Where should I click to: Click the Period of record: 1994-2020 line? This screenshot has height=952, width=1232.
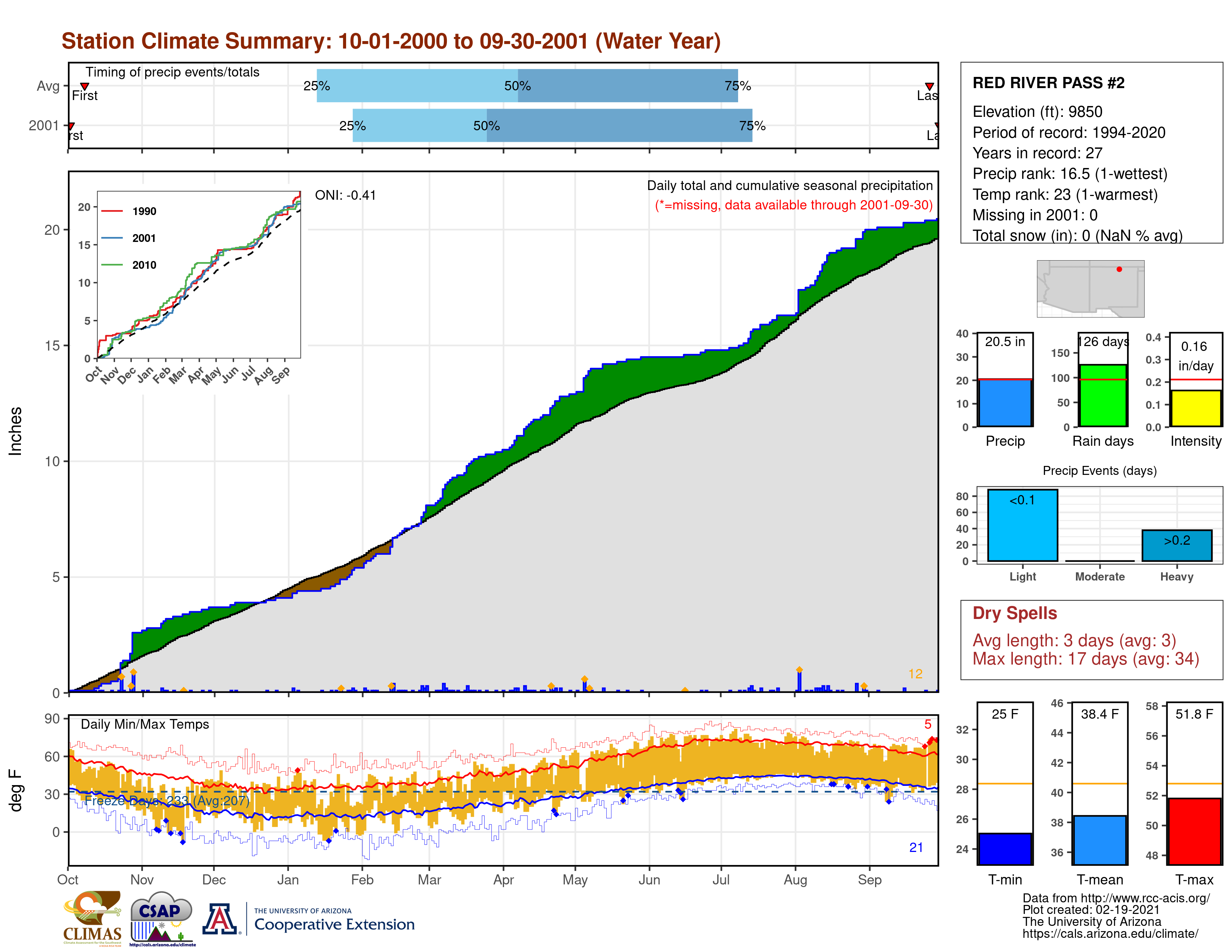[1068, 133]
